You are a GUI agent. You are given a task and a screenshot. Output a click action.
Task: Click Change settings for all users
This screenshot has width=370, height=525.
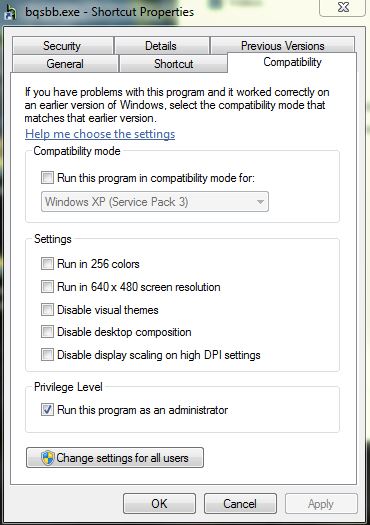[x=115, y=458]
